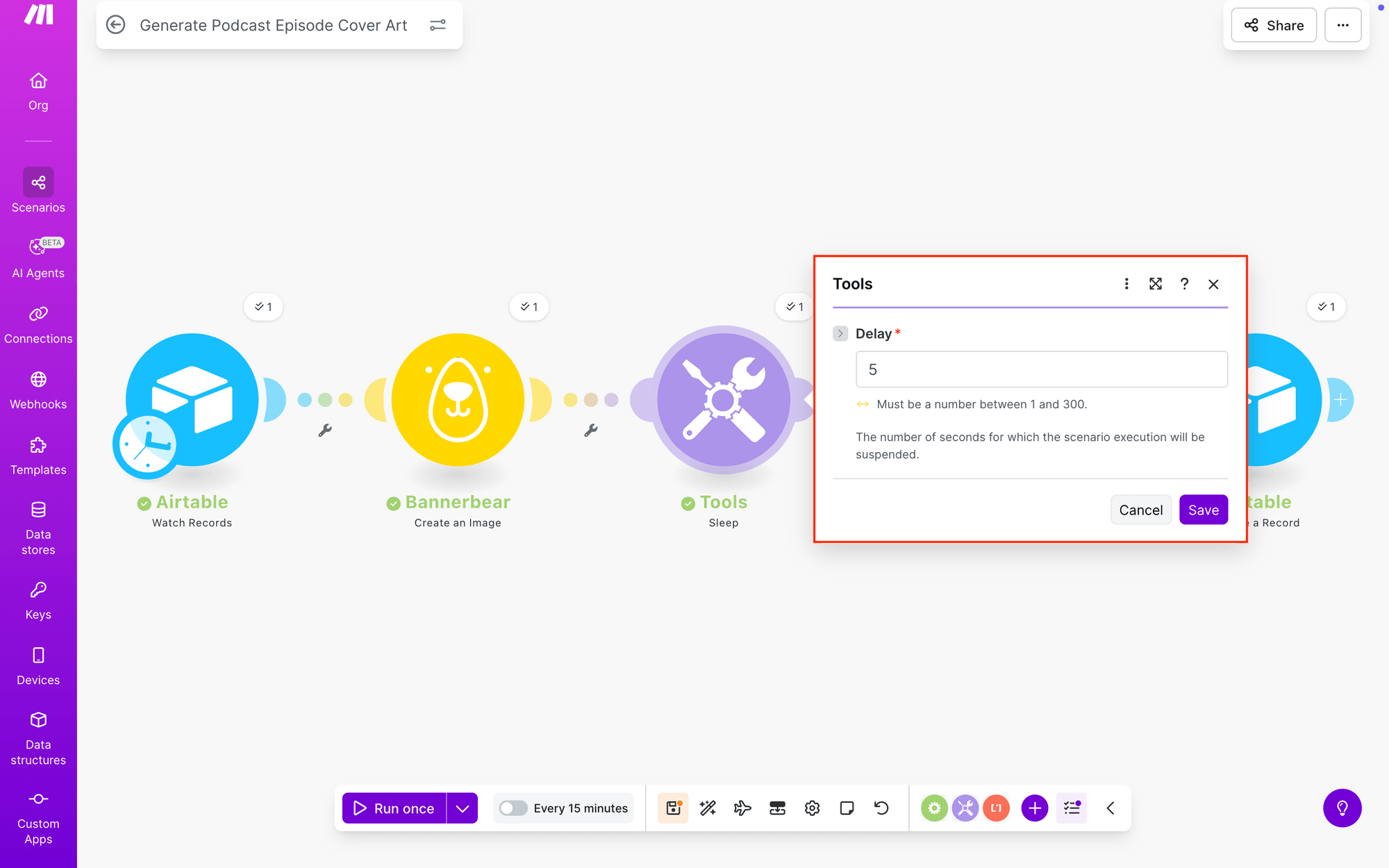This screenshot has width=1389, height=868.
Task: Open scenario settings gear icon
Action: coord(812,808)
